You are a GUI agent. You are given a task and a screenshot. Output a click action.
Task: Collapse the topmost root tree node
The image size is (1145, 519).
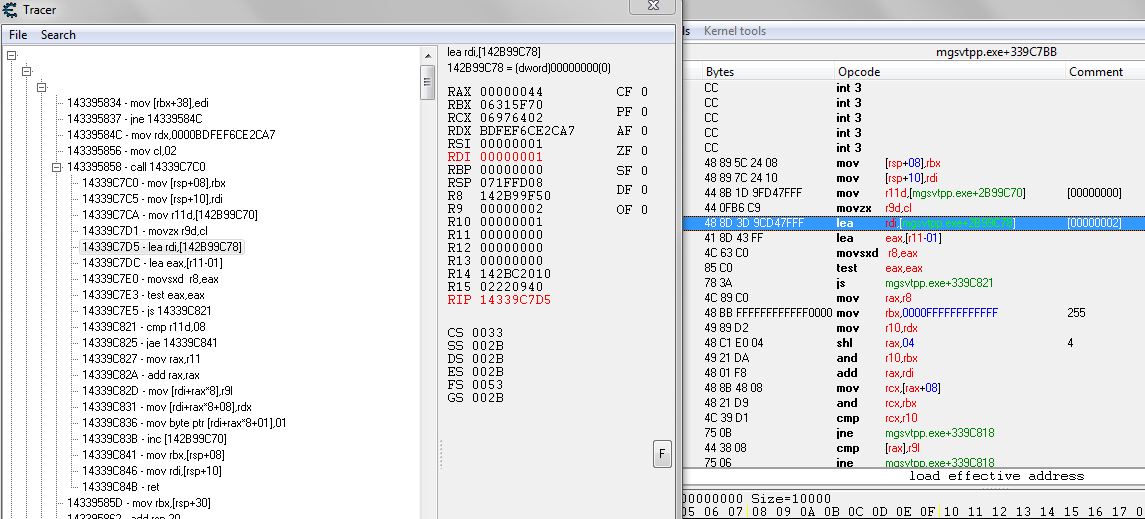point(12,56)
